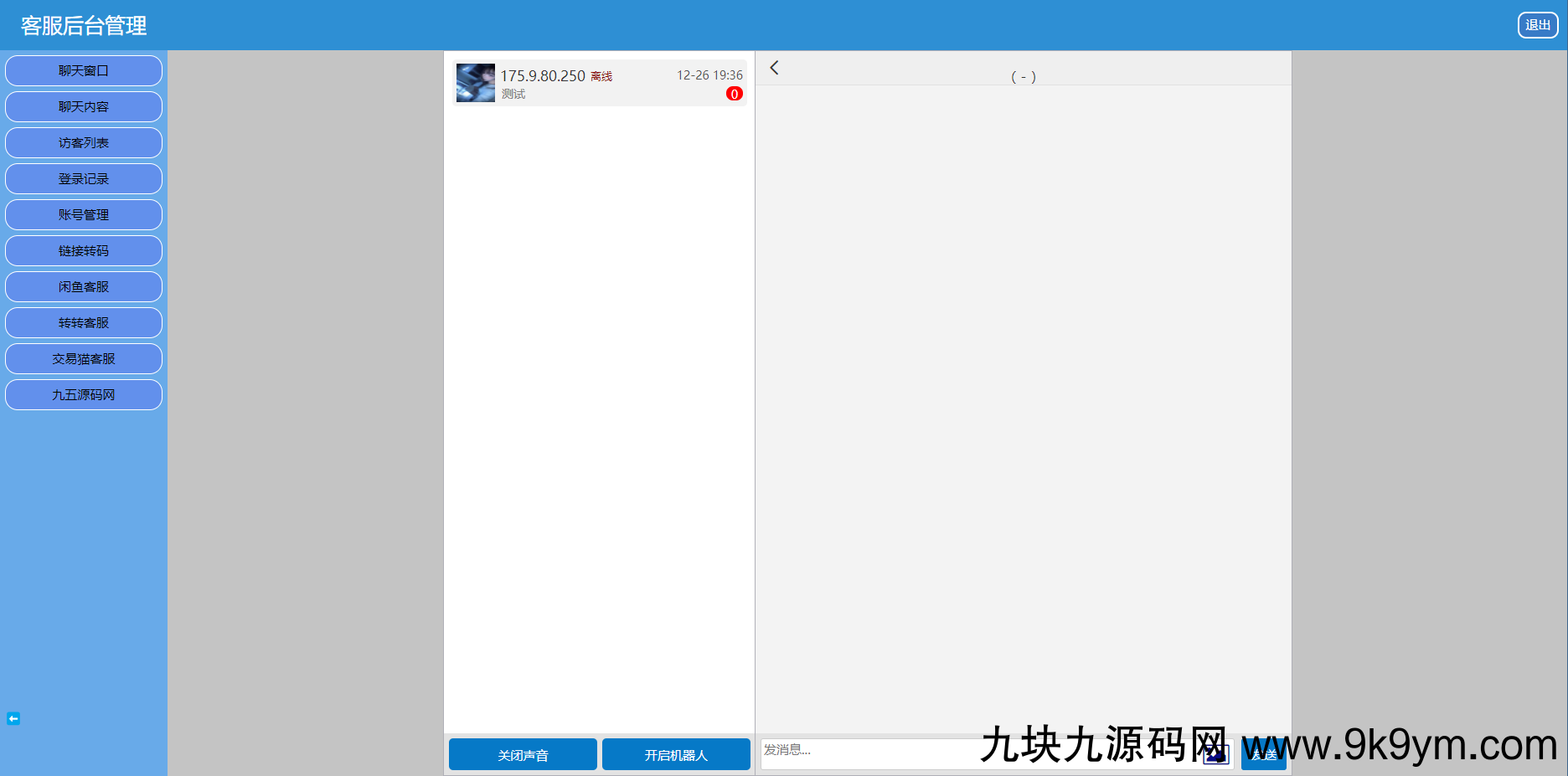Go to 聊天内容 in the sidebar
This screenshot has width=1568, height=776.
coord(84,107)
